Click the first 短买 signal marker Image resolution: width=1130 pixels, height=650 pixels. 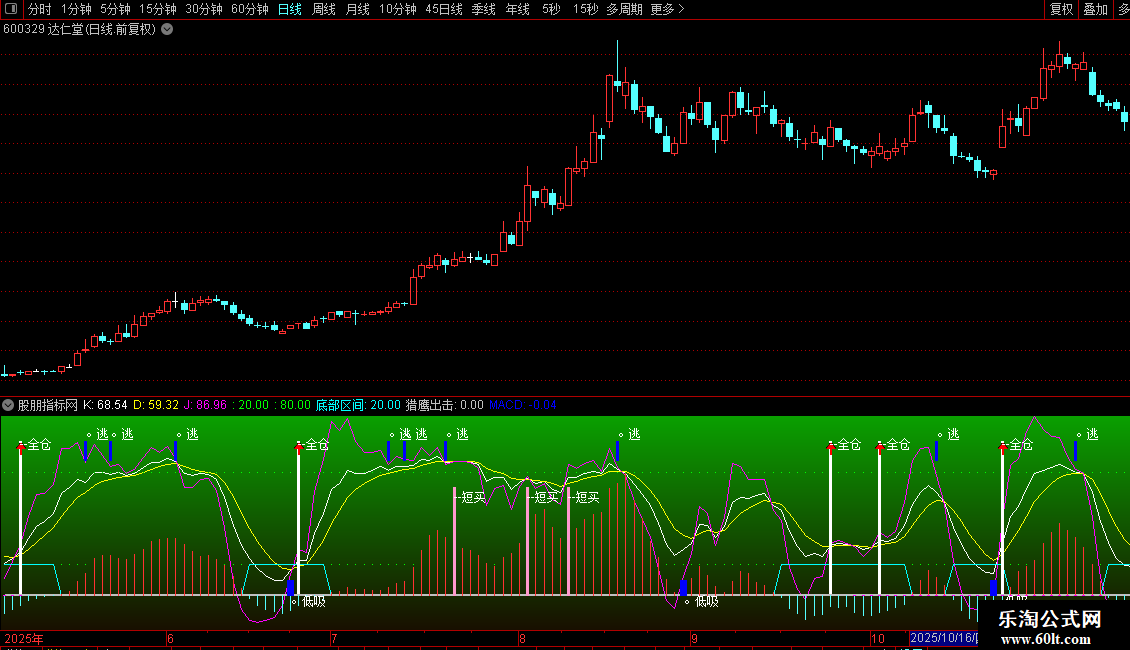(474, 497)
